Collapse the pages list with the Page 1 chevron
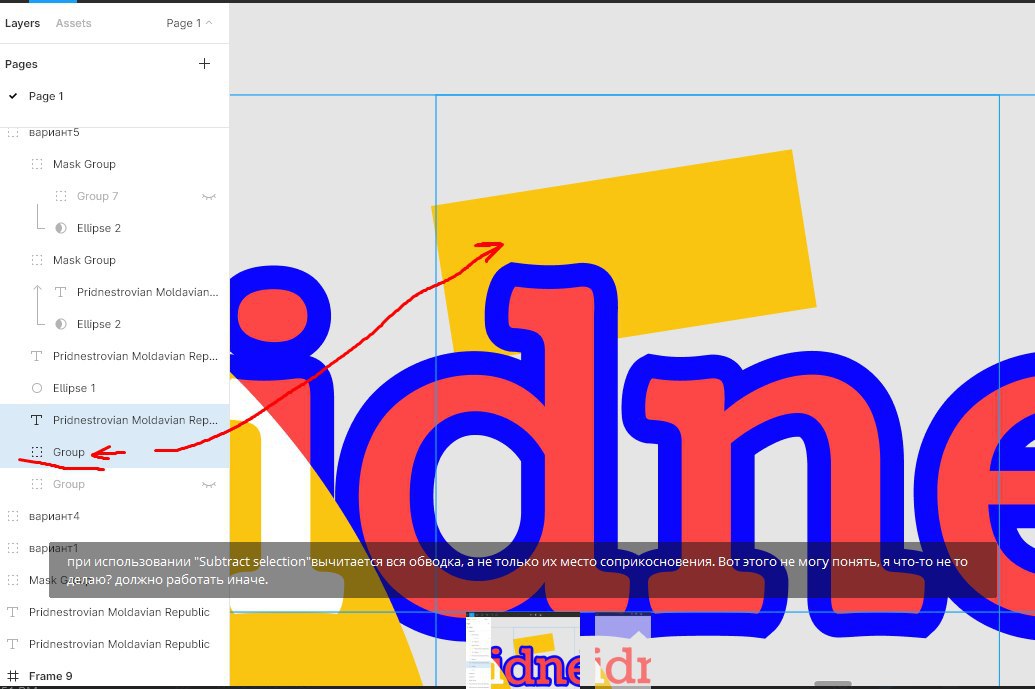This screenshot has width=1035, height=689. [x=209, y=22]
